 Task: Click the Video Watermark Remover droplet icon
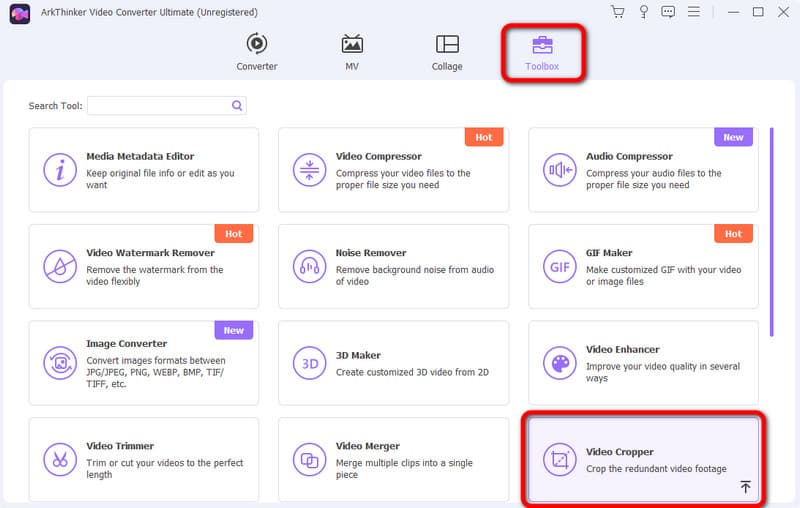click(x=60, y=266)
